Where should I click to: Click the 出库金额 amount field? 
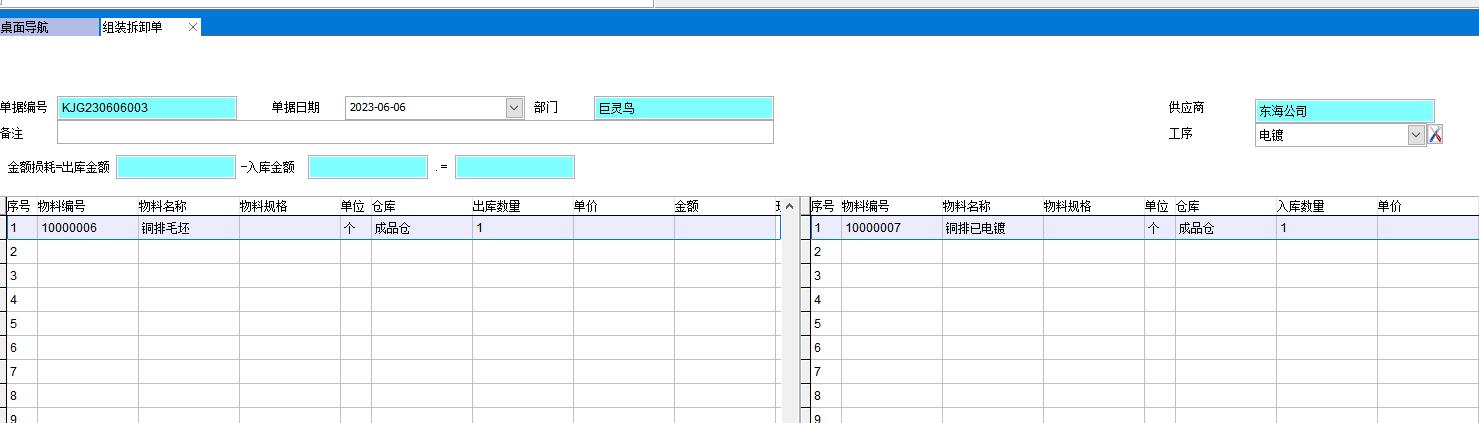(176, 168)
